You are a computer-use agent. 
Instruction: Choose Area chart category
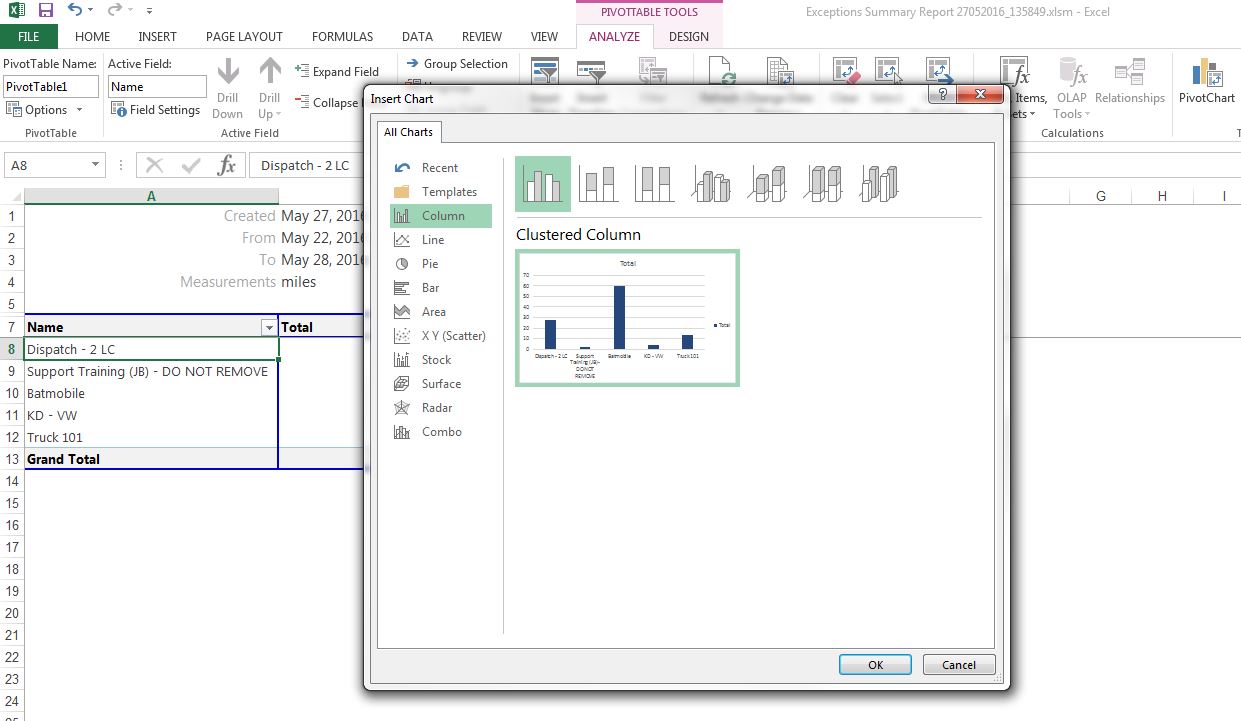pos(441,312)
